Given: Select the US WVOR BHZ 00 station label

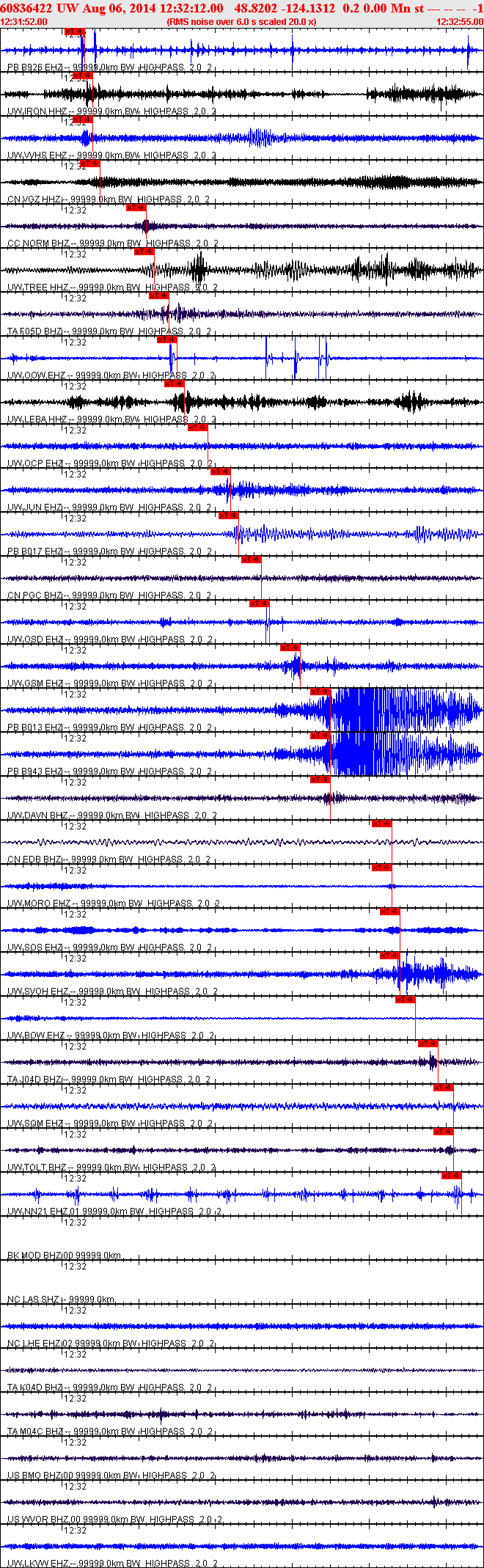Looking at the screenshot, I should tap(43, 1519).
